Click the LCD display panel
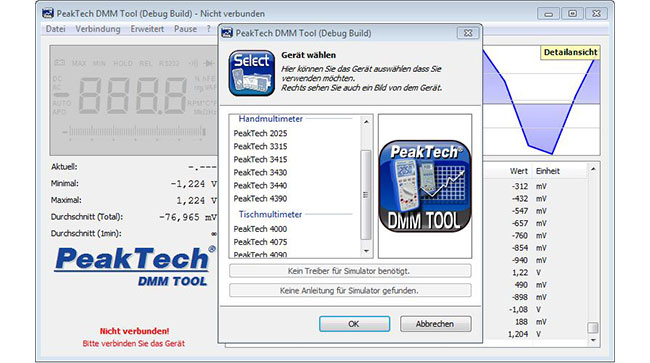 133,101
